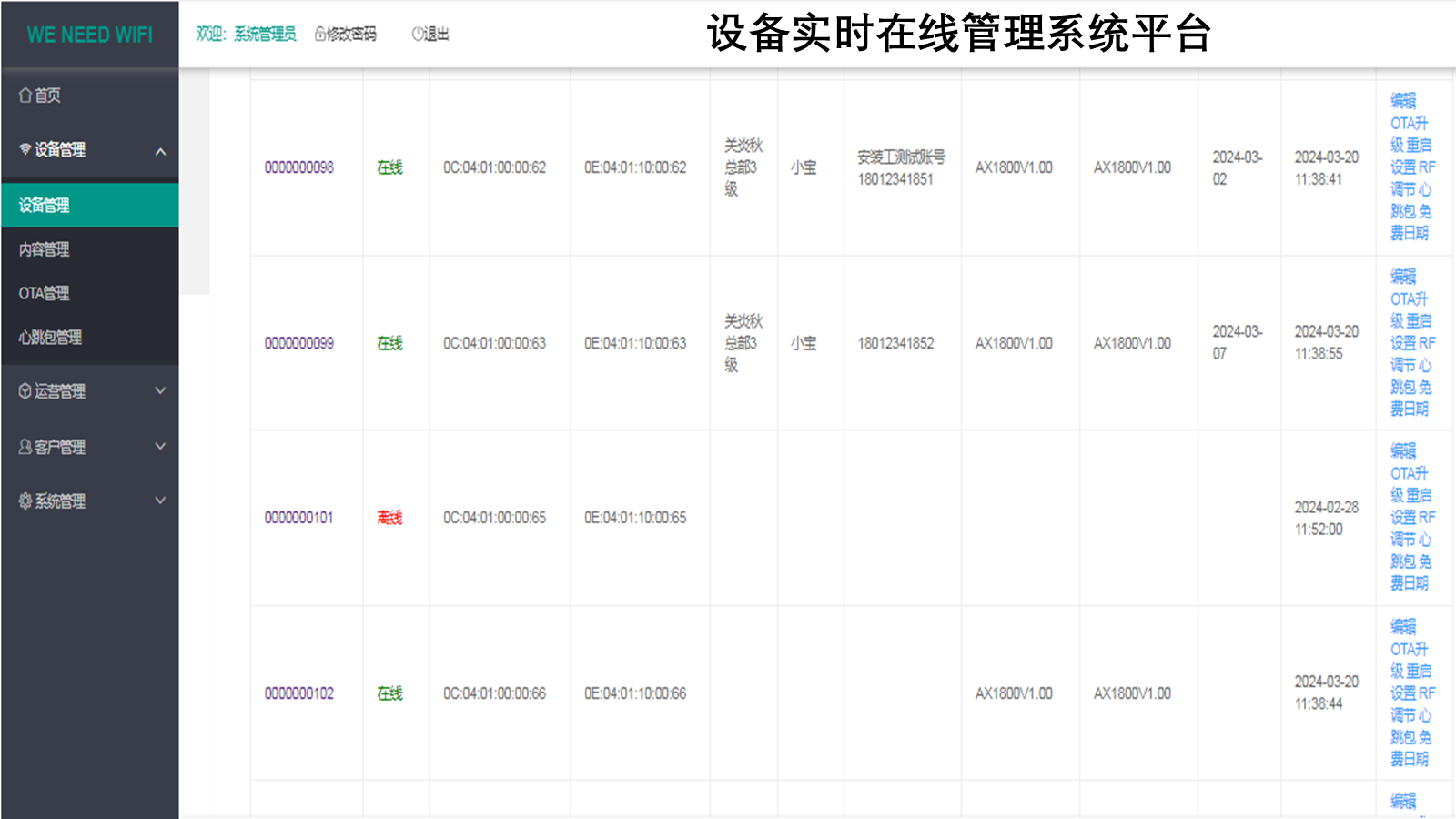Open device ID 0000000102 link
Viewport: 1456px width, 819px height.
(299, 693)
